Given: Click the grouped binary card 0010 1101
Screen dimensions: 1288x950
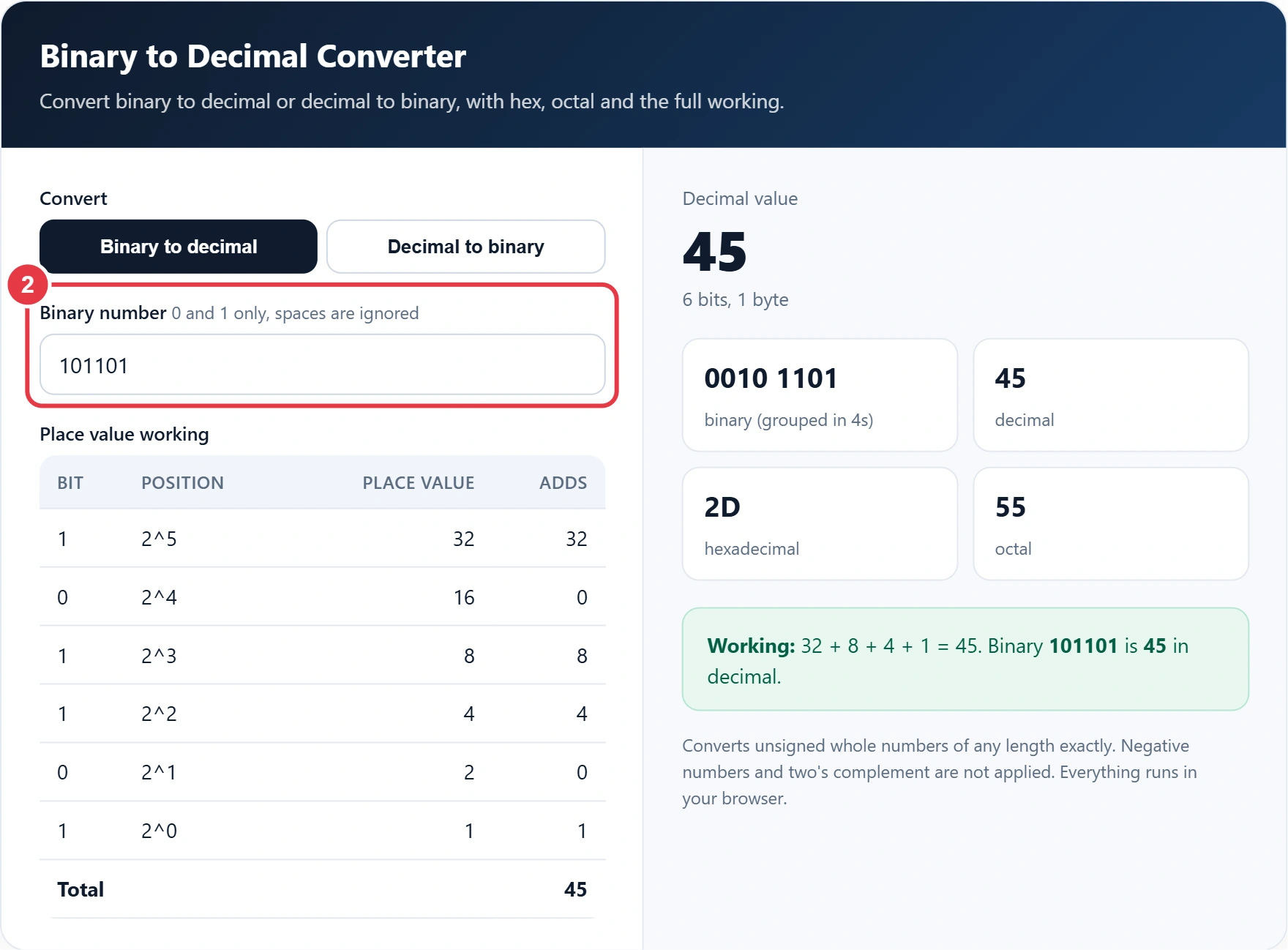Looking at the screenshot, I should click(820, 395).
